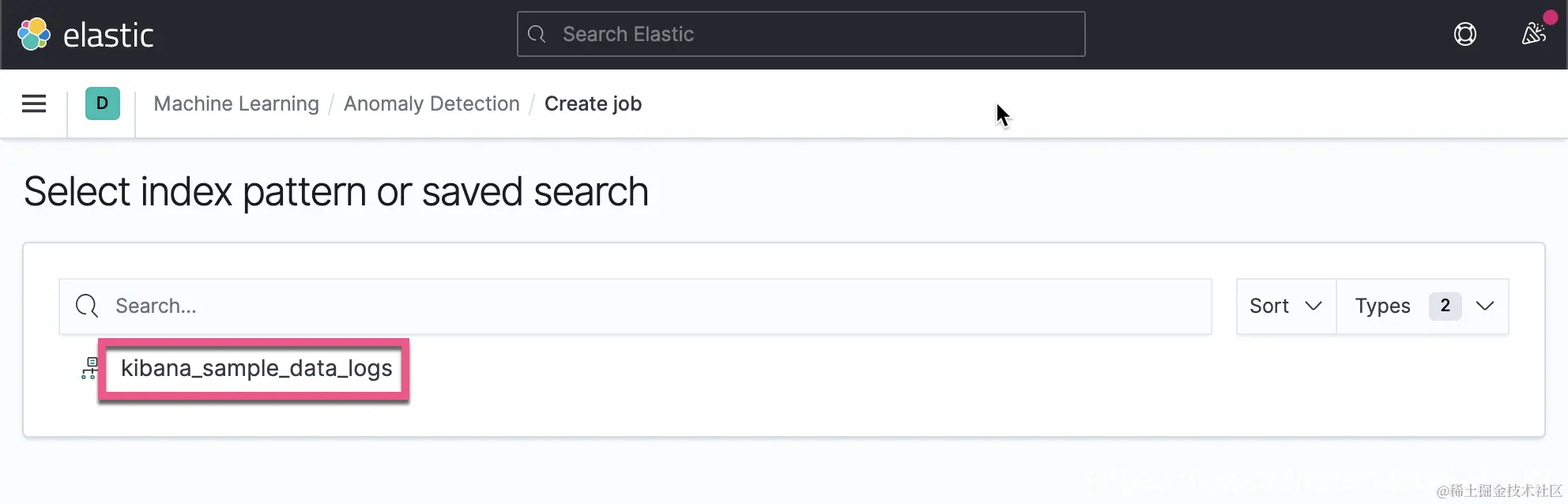
Task: Go to the Machine Learning breadcrumb
Action: coord(236,103)
